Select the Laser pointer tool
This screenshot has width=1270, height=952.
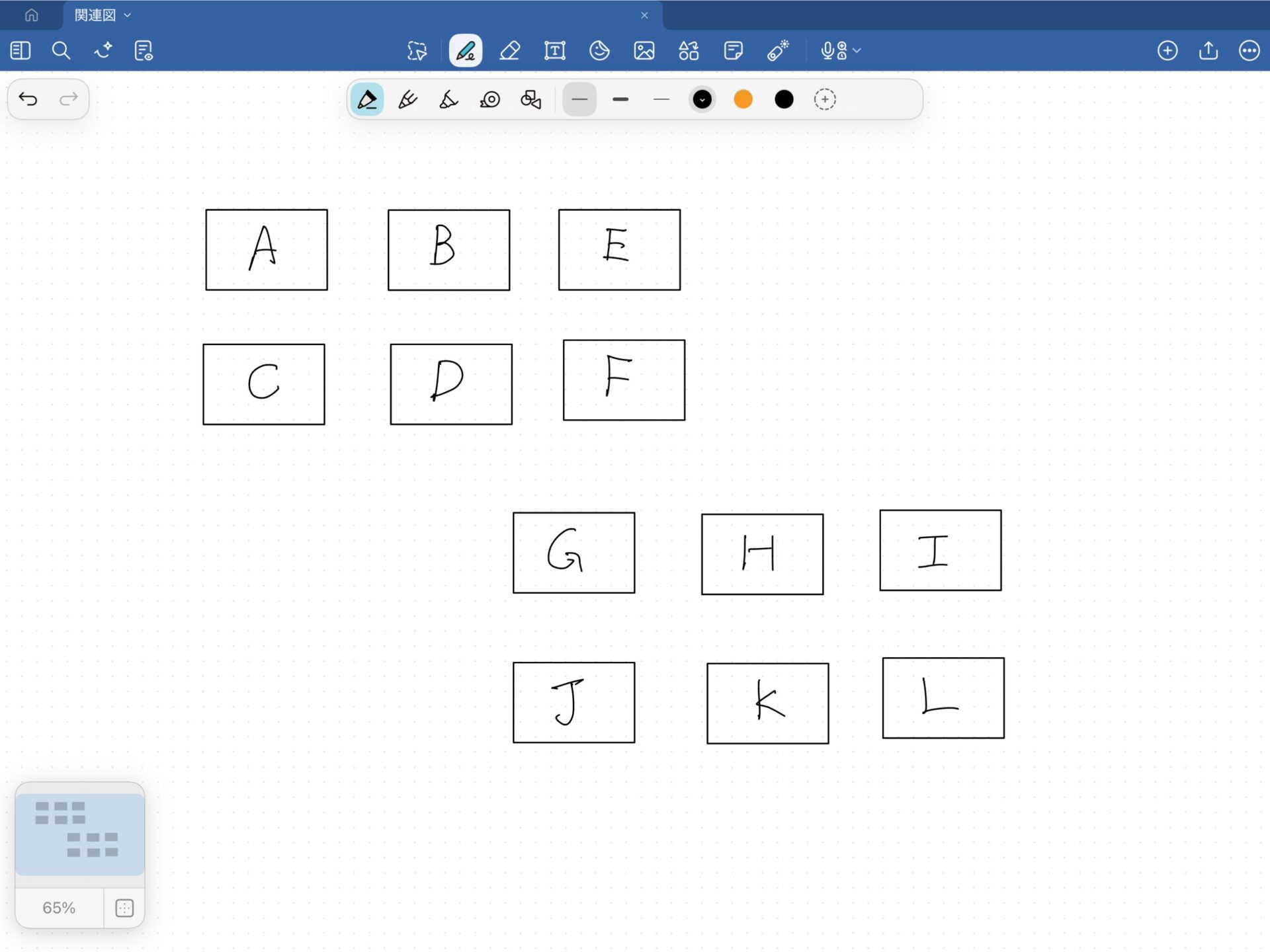click(x=778, y=51)
